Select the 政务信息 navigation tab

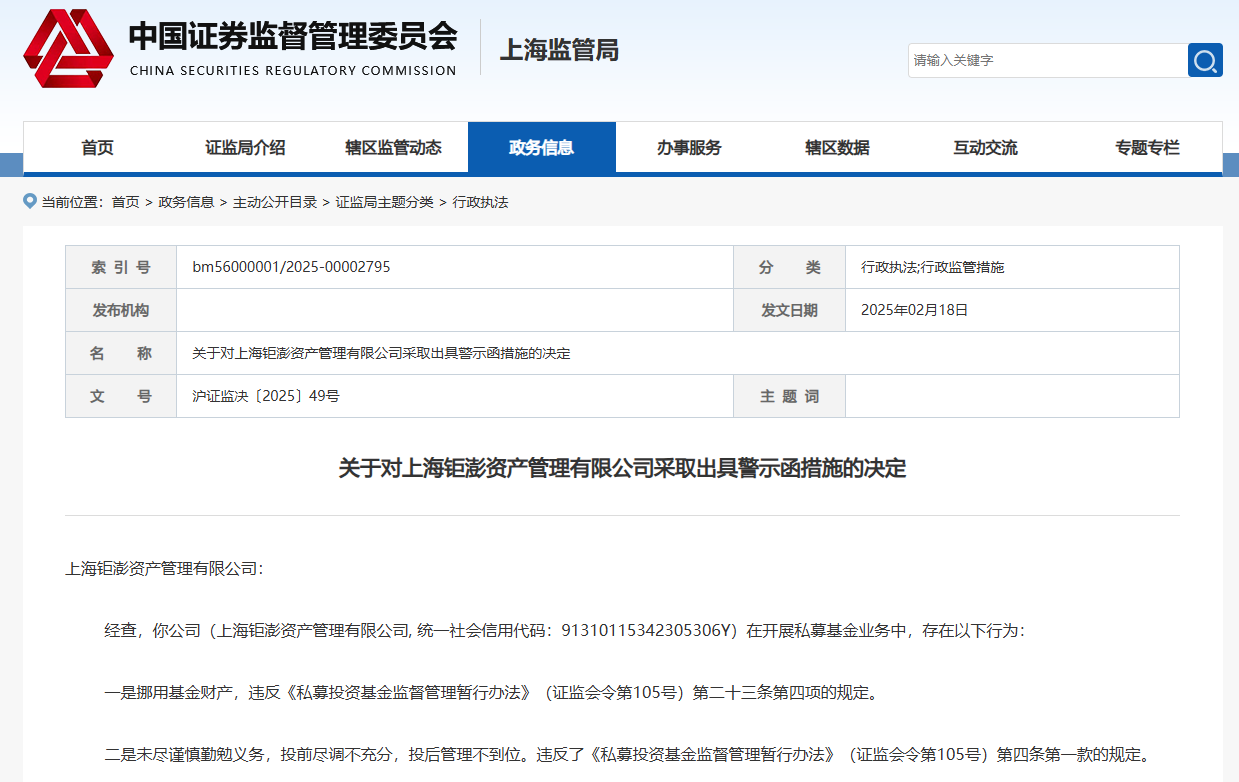coord(541,148)
